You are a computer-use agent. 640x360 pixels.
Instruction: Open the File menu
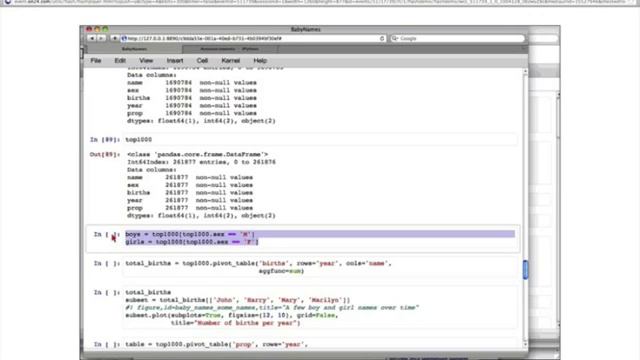[x=96, y=60]
